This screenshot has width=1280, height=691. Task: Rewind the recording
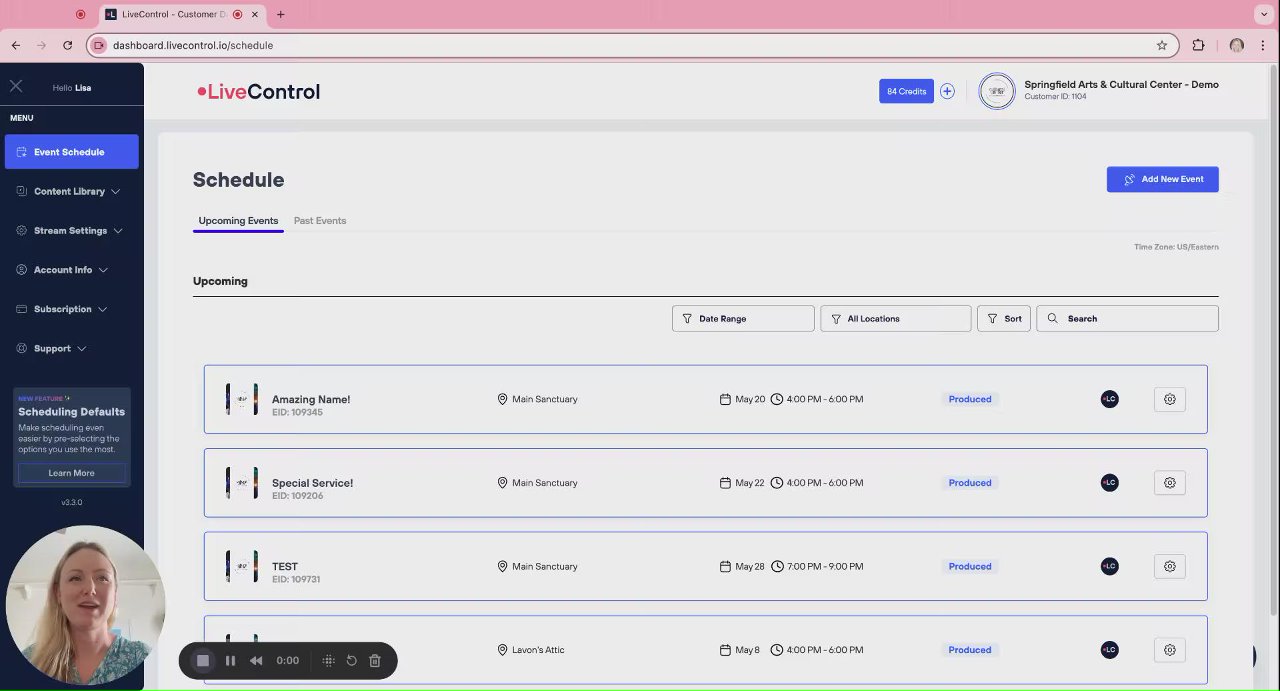coord(256,660)
